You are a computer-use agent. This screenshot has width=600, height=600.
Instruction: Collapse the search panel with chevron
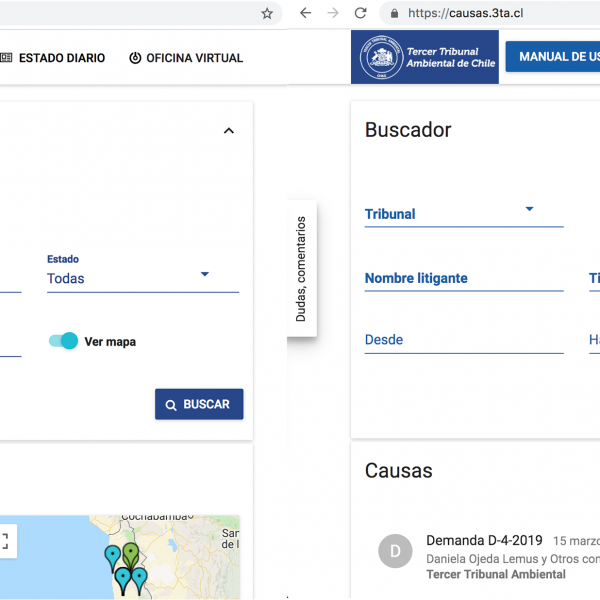(x=228, y=131)
